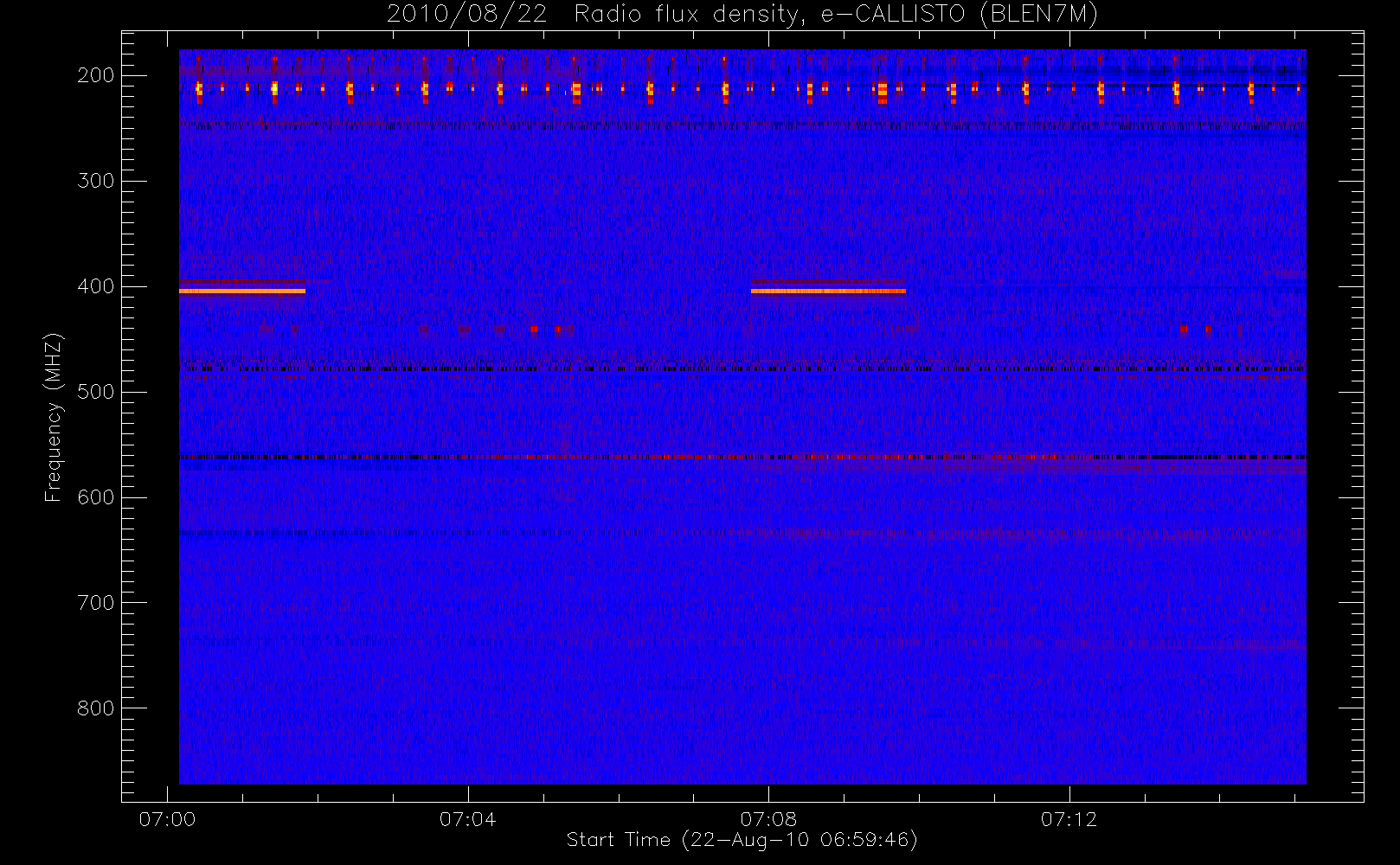Click the plot title 'Radio flux density, e-CALLISTO (BLEN7M)'
This screenshot has height=865, width=1400.
click(x=836, y=15)
